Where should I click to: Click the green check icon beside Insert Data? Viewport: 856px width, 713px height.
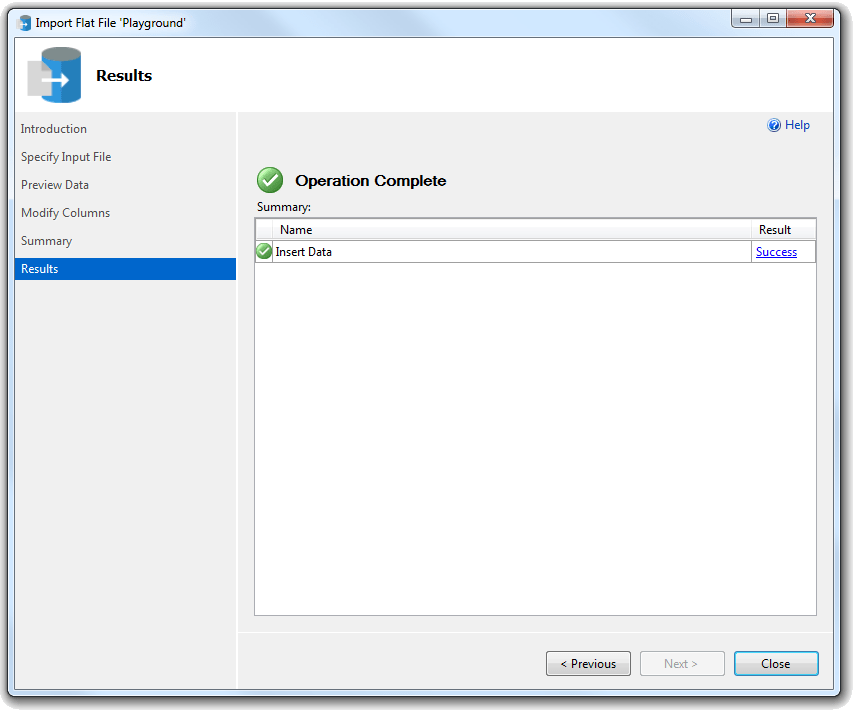pyautogui.click(x=264, y=251)
